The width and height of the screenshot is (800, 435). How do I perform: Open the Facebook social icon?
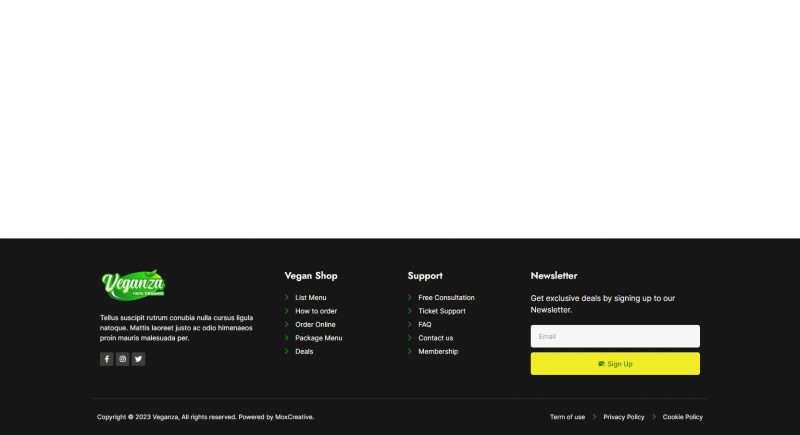coord(107,359)
